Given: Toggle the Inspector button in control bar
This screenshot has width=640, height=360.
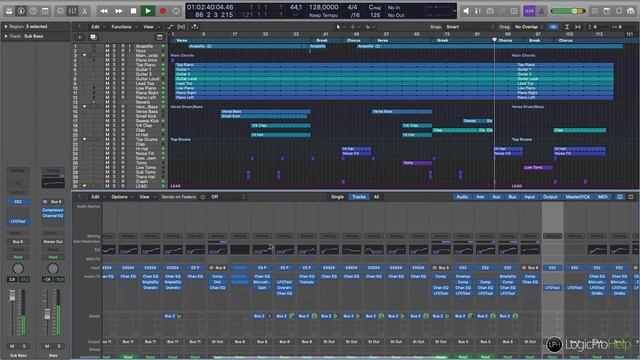Looking at the screenshot, I should 21,11.
